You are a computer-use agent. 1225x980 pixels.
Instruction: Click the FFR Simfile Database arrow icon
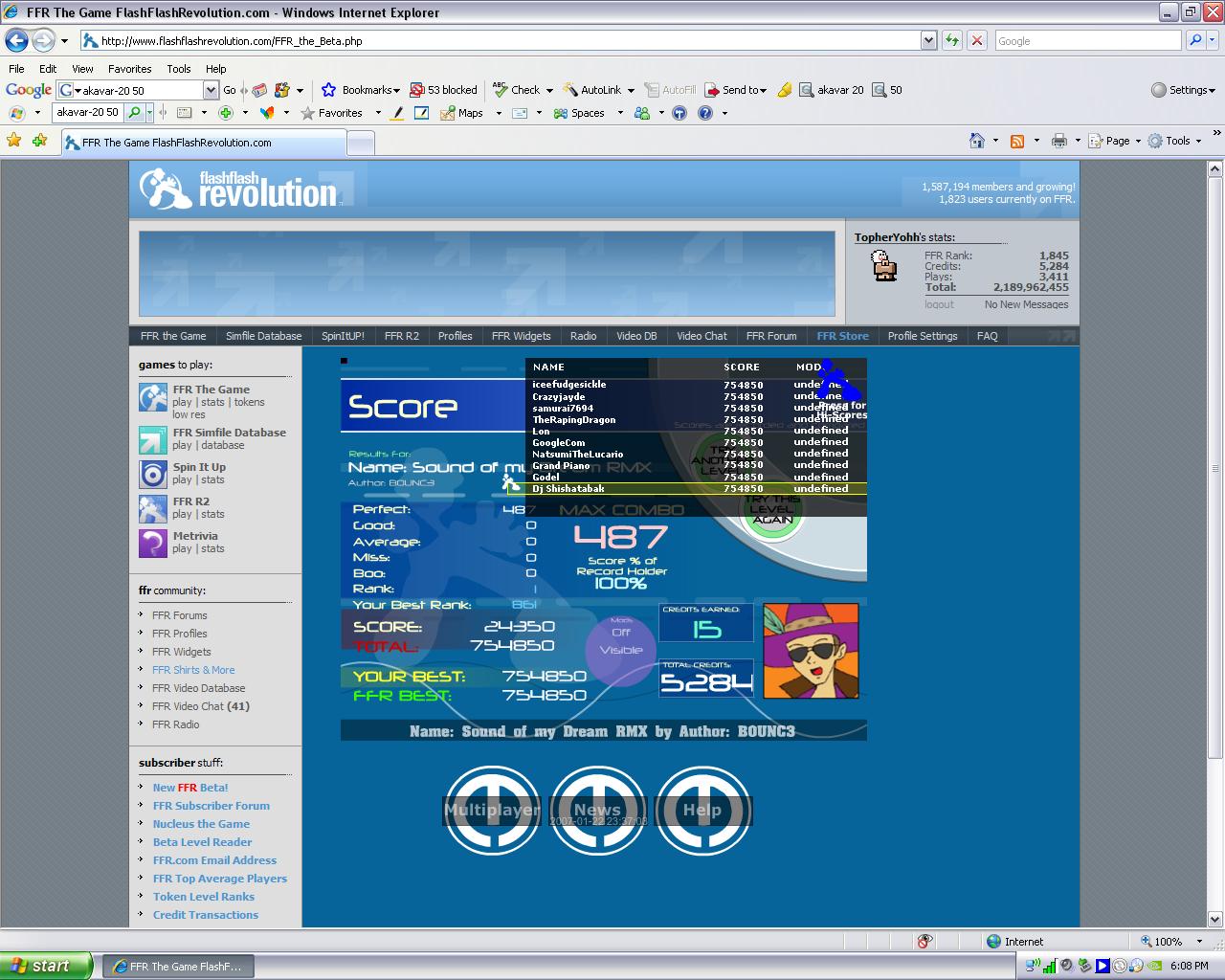153,440
